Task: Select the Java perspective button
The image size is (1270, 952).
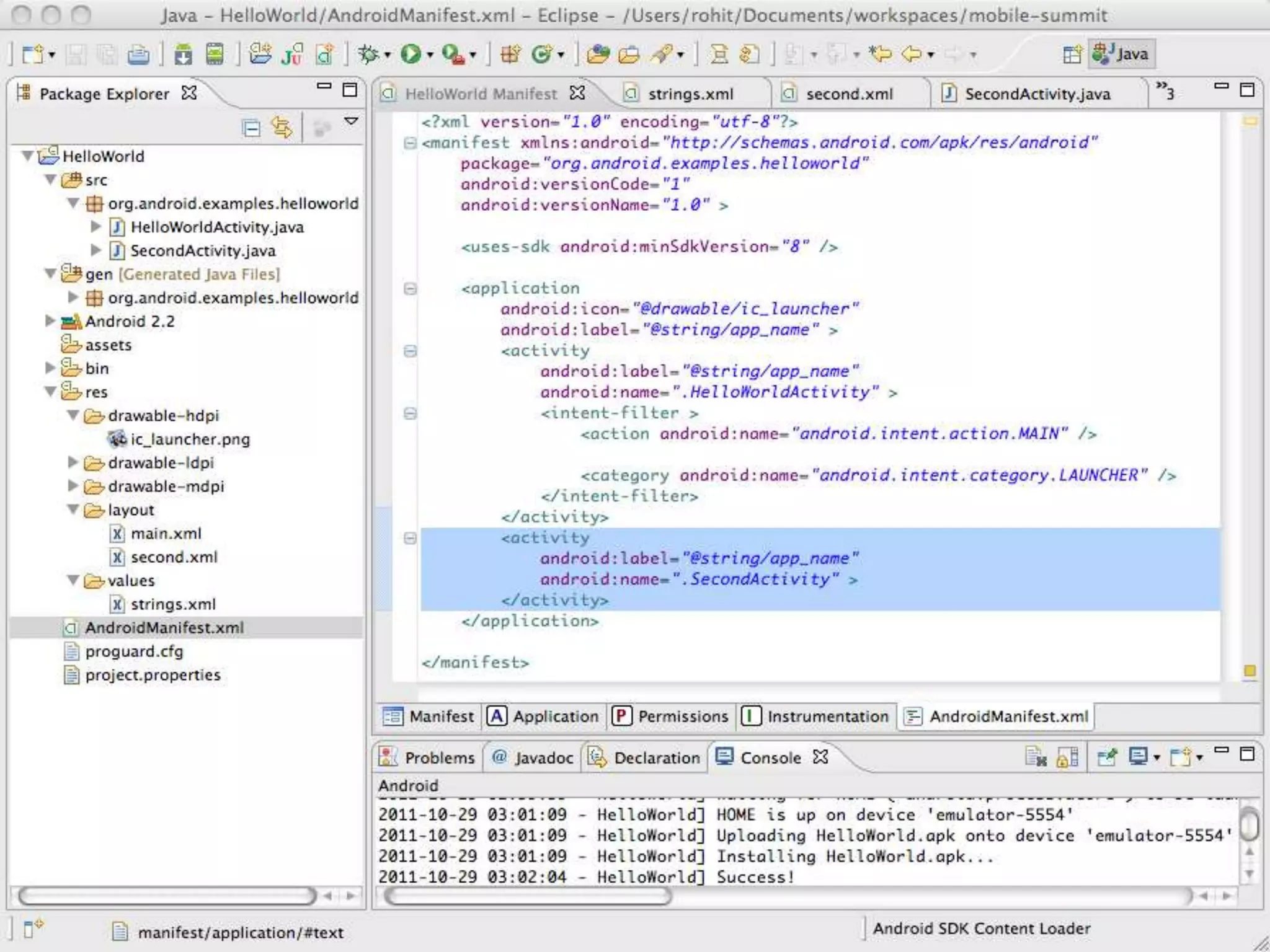Action: click(x=1122, y=55)
